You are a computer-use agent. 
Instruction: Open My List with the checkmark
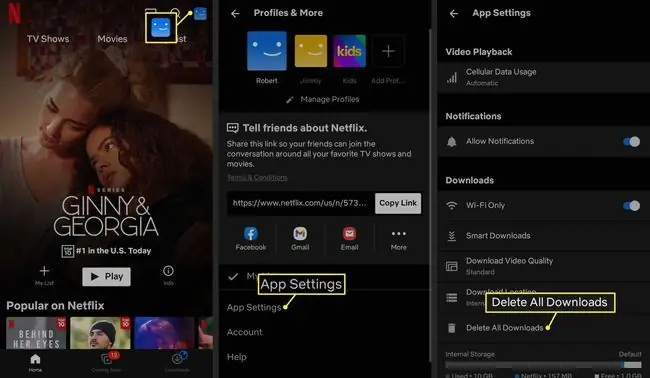coord(324,276)
